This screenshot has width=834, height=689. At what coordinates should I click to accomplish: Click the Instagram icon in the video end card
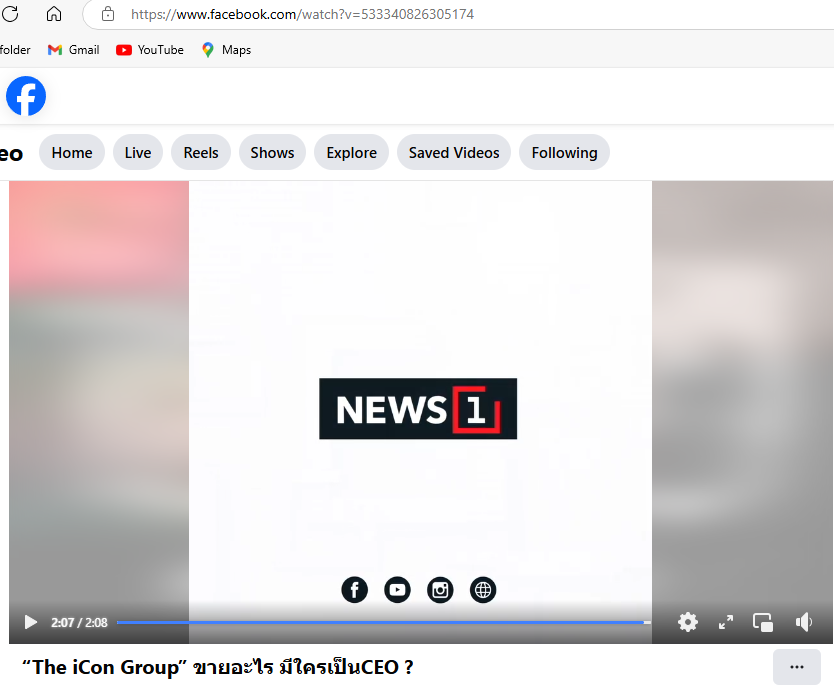tap(440, 590)
